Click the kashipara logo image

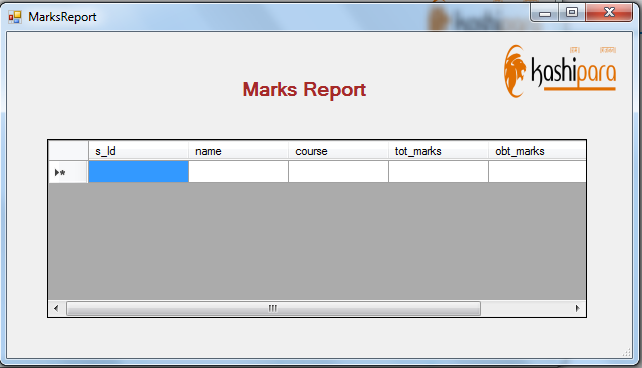(560, 71)
